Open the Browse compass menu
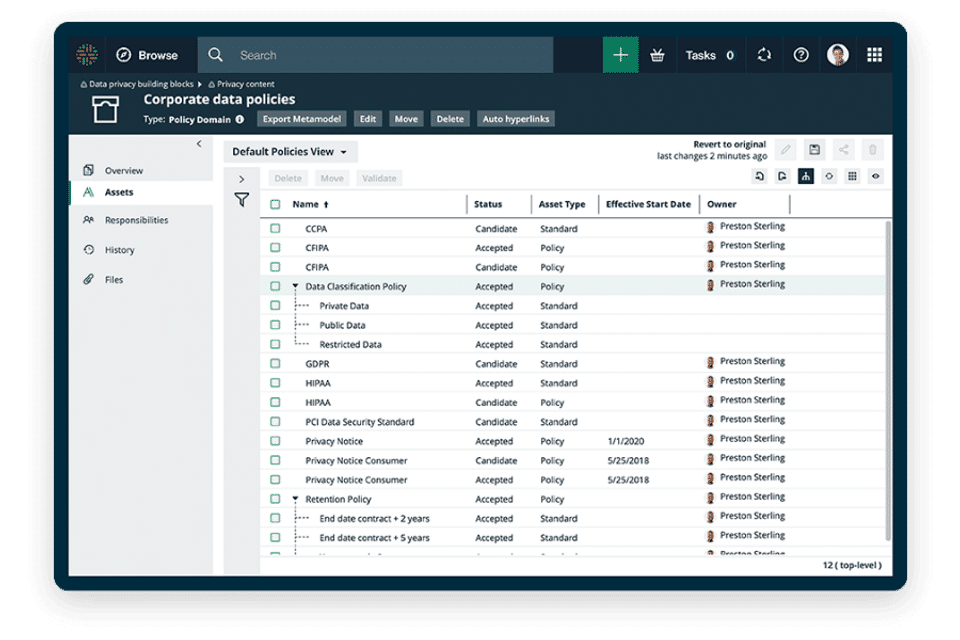This screenshot has height=640, width=960. [x=148, y=55]
